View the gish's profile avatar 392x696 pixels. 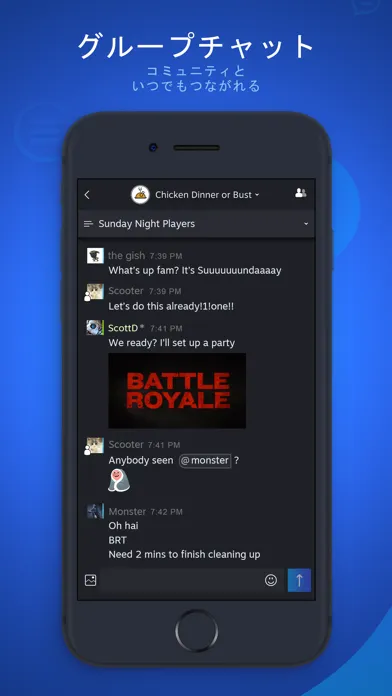(95, 256)
